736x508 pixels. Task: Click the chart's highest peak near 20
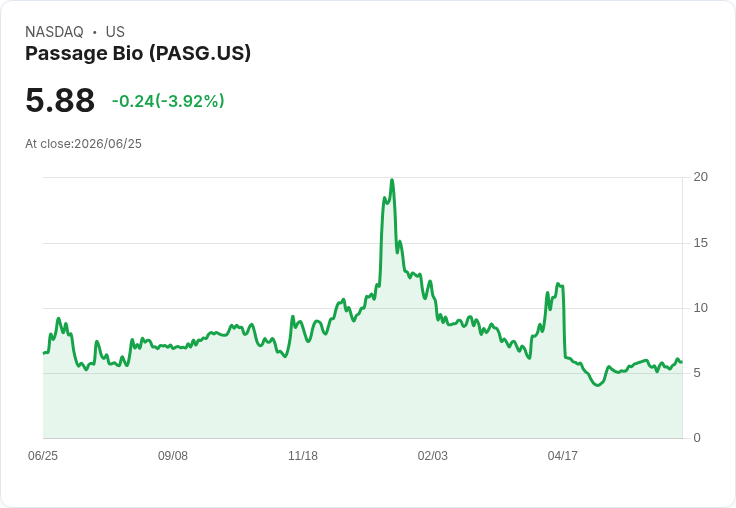[x=392, y=180]
